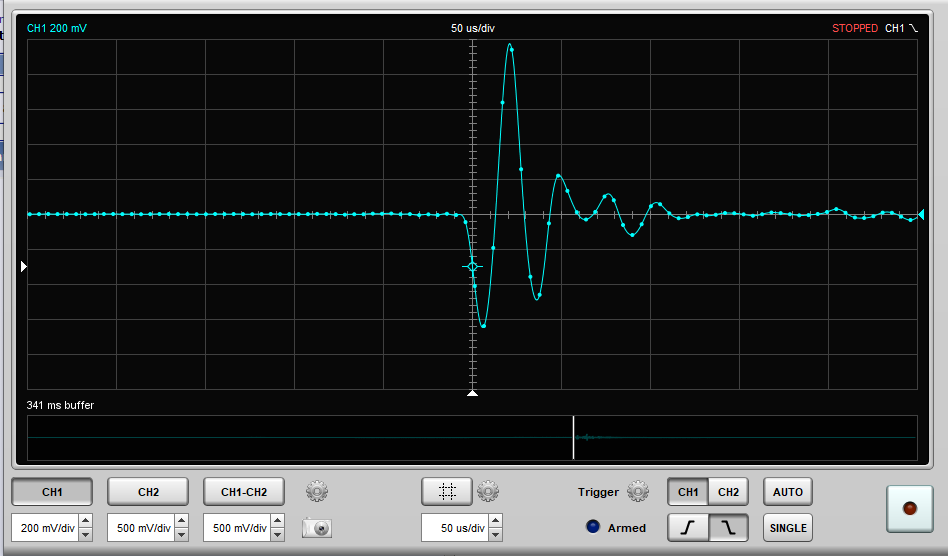
Task: Click the trigger level marker on left edge
Action: pos(24,266)
